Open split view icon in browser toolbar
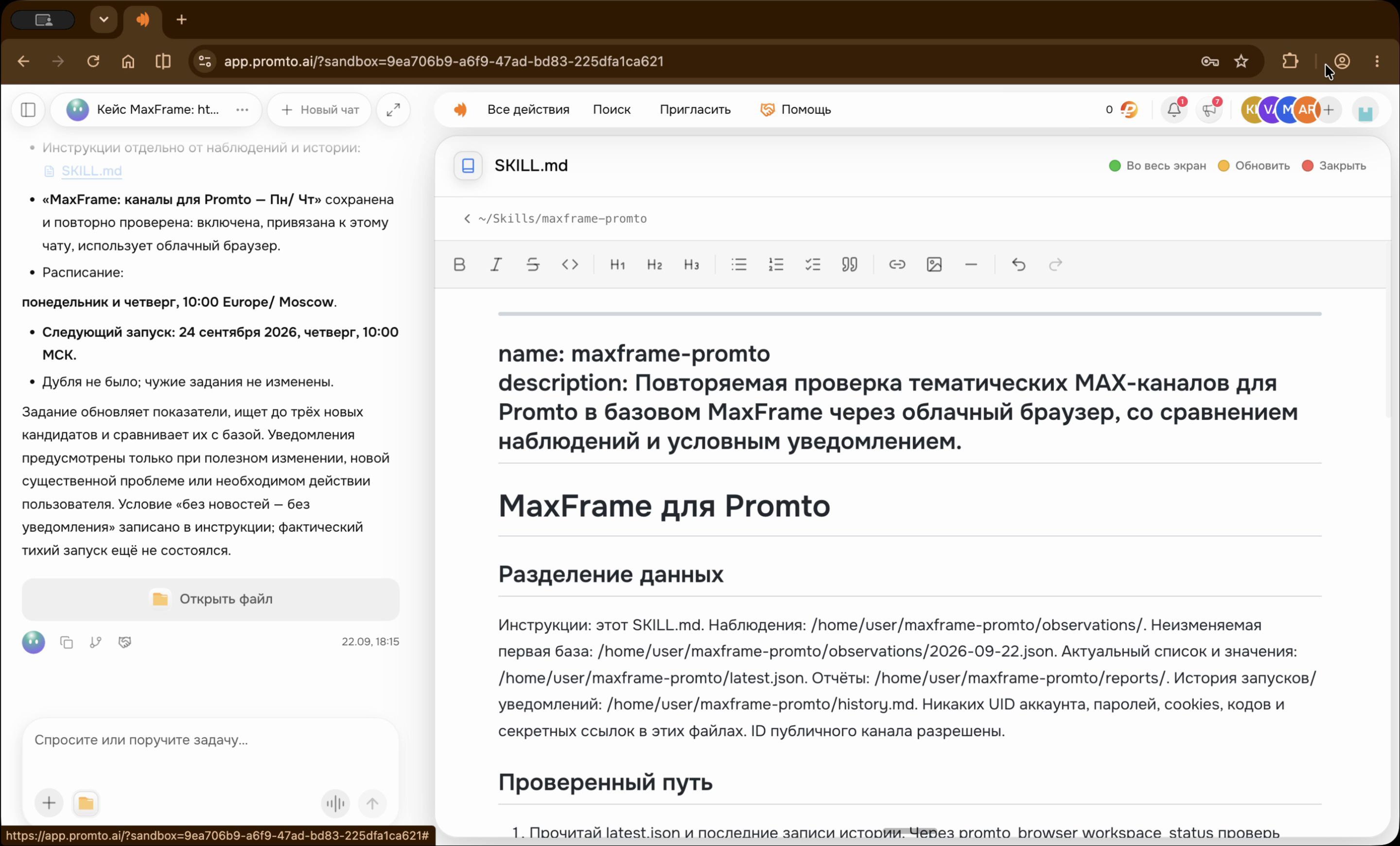1400x846 pixels. [x=163, y=61]
